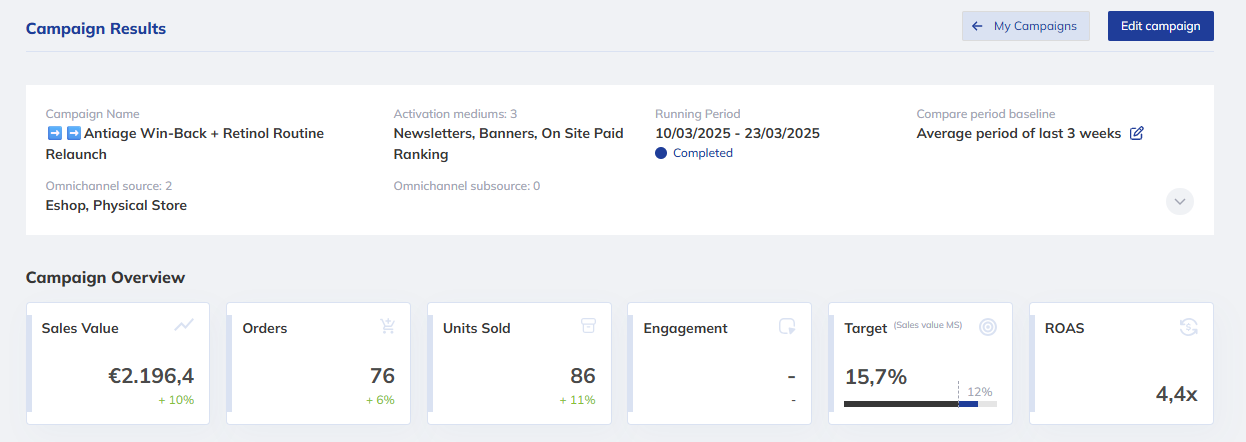Open the Sales Value card
Viewport: 1246px width, 442px height.
pyautogui.click(x=118, y=364)
